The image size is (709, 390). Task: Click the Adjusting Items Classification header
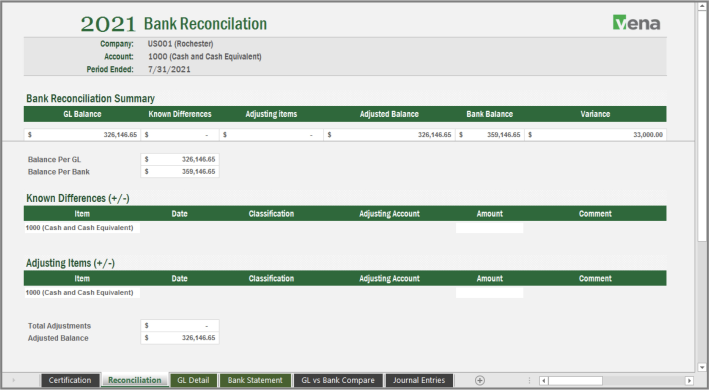(271, 278)
